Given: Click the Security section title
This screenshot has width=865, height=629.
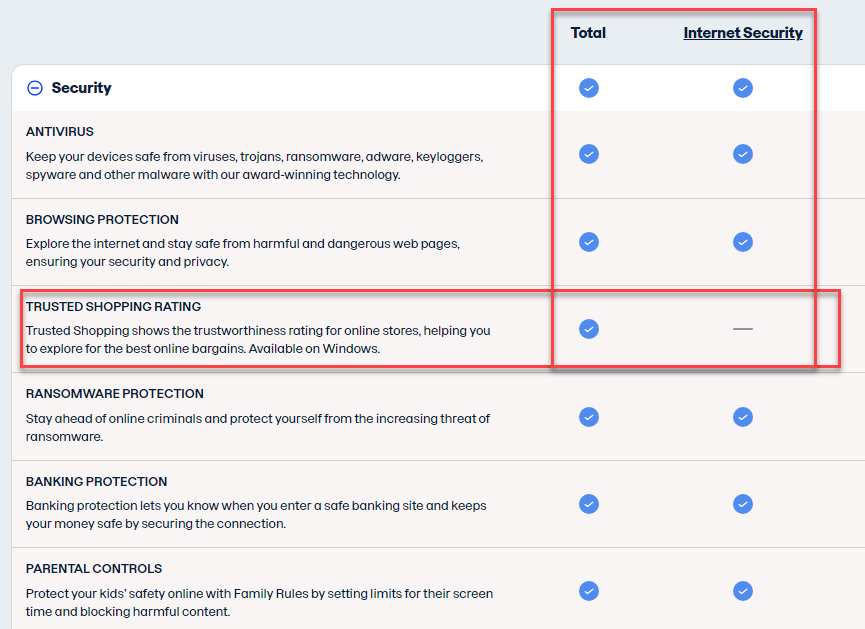Looking at the screenshot, I should [x=81, y=88].
